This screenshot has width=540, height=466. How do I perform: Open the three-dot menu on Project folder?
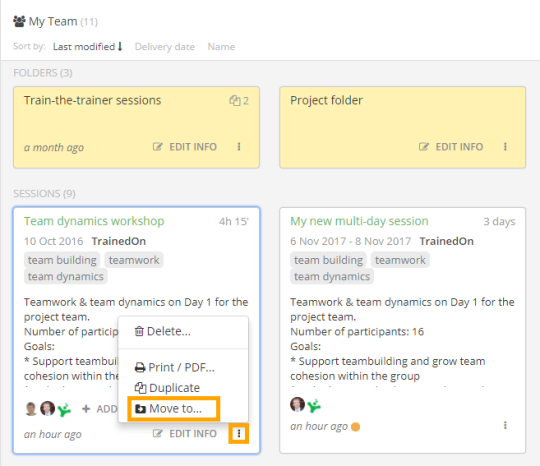[x=505, y=147]
